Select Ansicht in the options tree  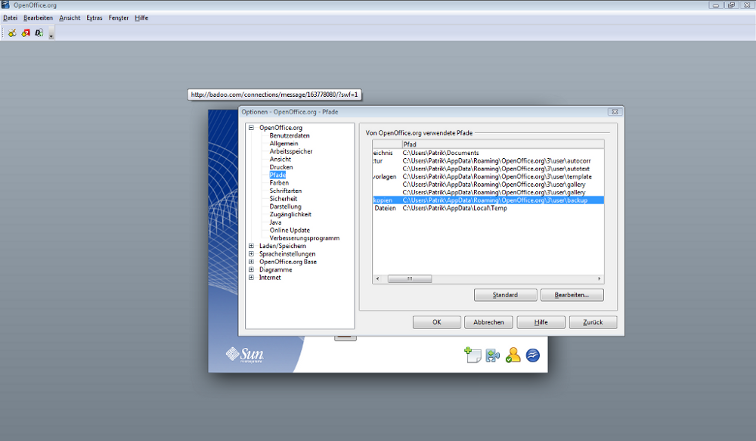280,159
